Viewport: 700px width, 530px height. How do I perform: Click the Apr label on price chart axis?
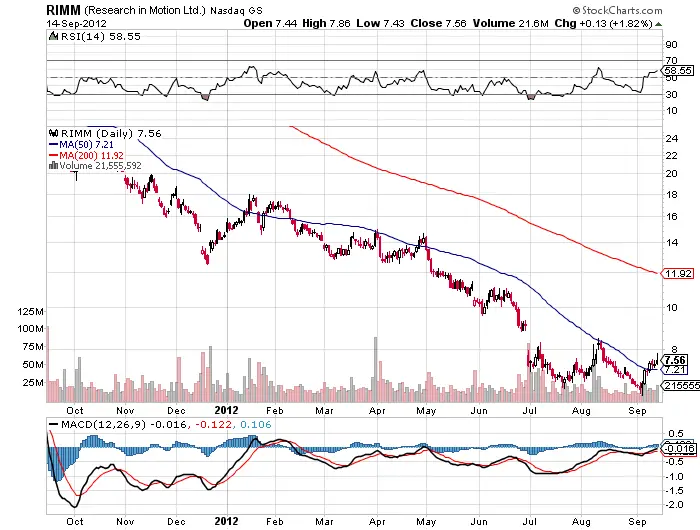377,410
